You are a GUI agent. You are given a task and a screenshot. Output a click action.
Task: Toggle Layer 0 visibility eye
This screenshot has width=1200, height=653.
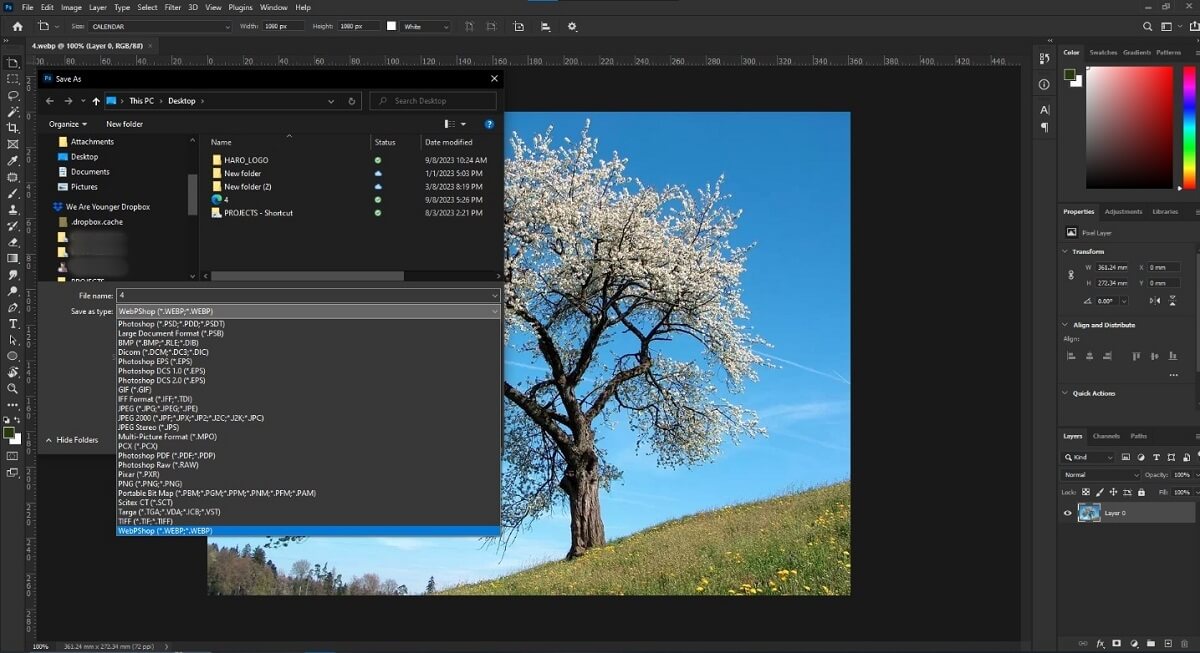point(1068,513)
